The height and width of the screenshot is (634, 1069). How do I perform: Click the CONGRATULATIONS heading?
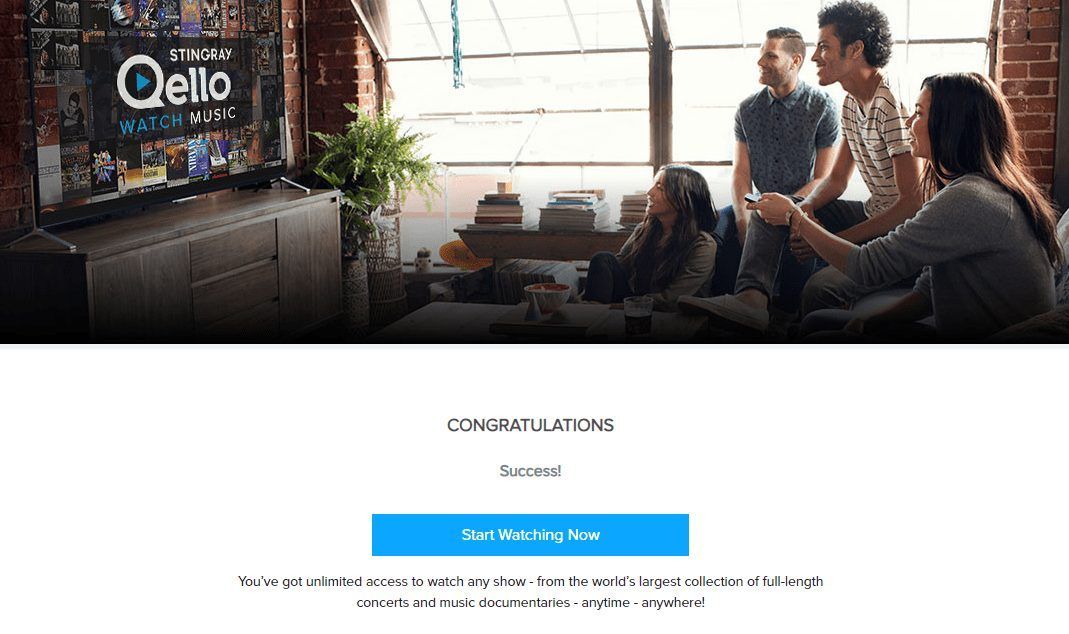(x=530, y=425)
